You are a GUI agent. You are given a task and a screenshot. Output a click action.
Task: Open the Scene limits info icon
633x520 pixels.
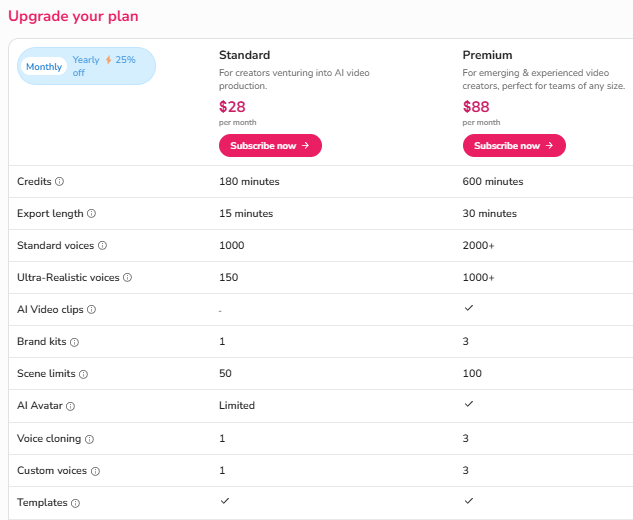(84, 374)
